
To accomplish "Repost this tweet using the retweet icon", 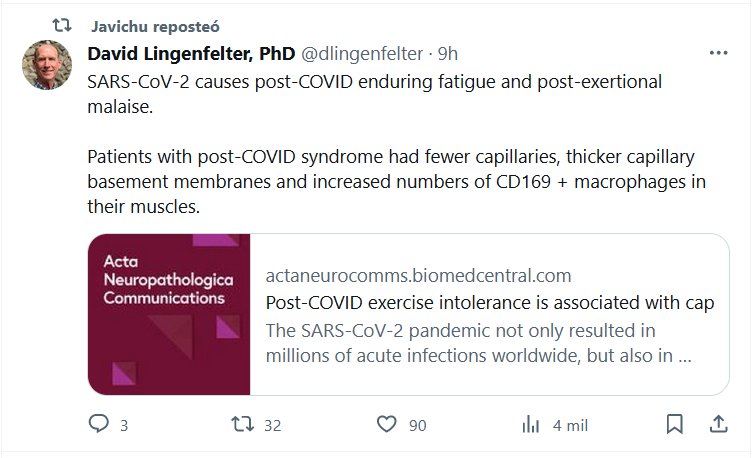I will coord(241,425).
